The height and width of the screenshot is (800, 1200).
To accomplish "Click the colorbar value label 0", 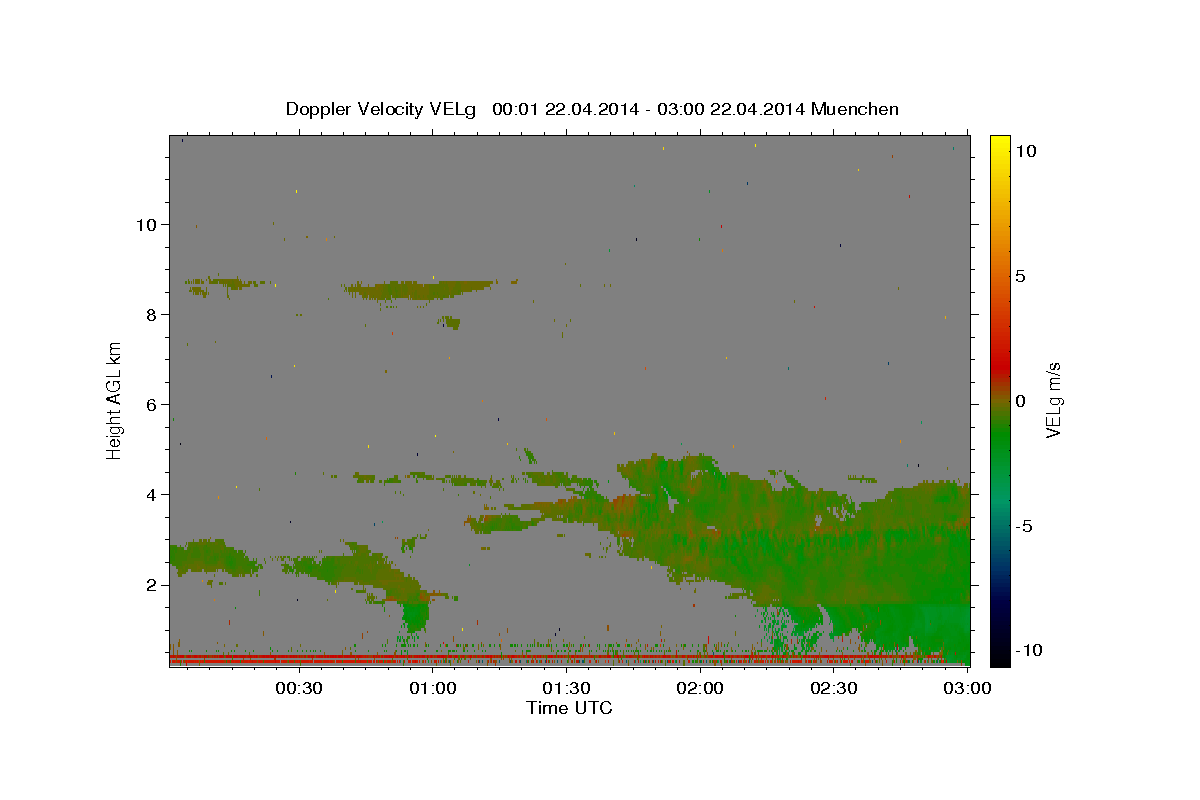I will click(1021, 400).
